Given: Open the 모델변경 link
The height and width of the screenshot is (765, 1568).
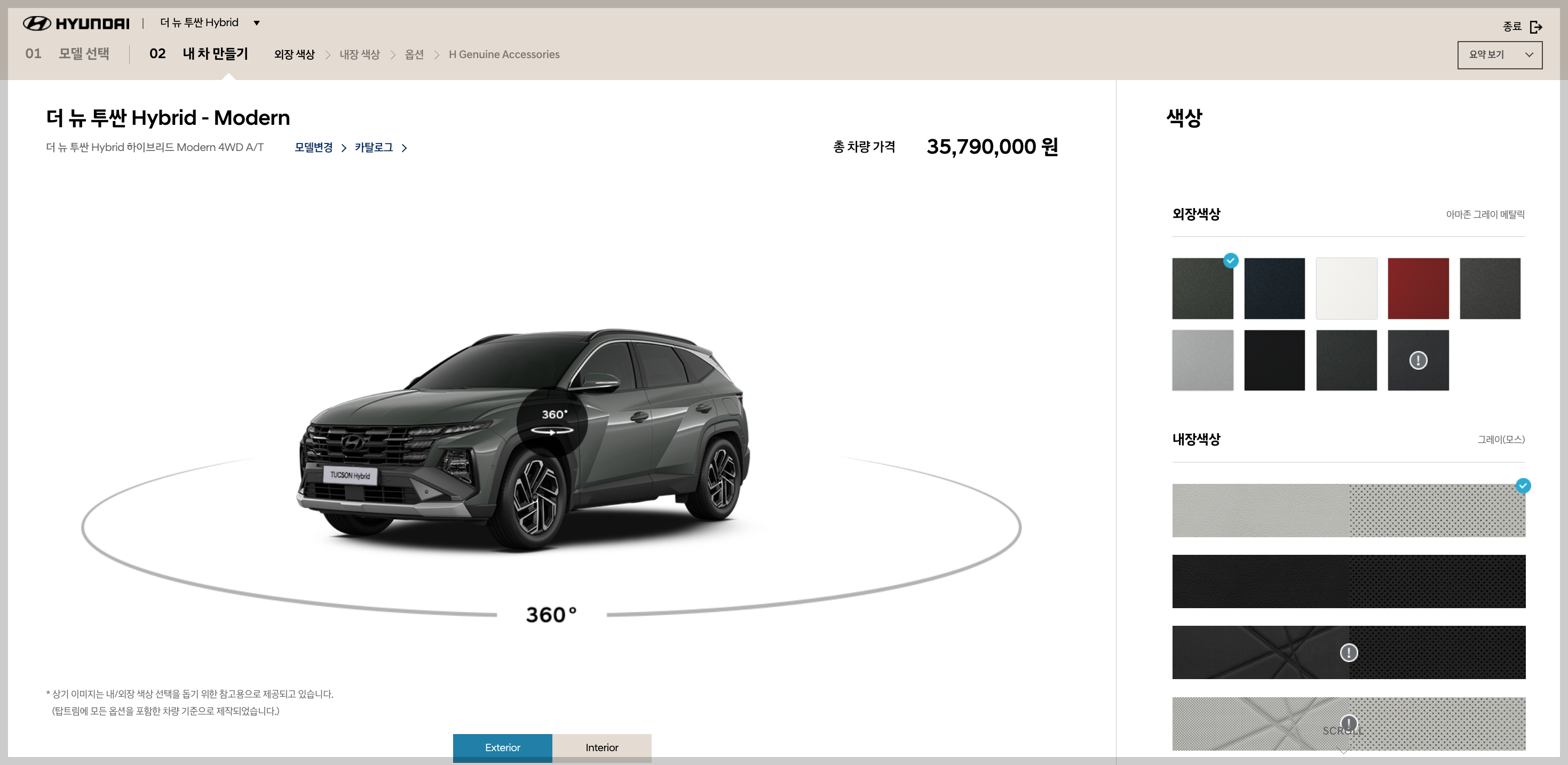Looking at the screenshot, I should click(313, 148).
